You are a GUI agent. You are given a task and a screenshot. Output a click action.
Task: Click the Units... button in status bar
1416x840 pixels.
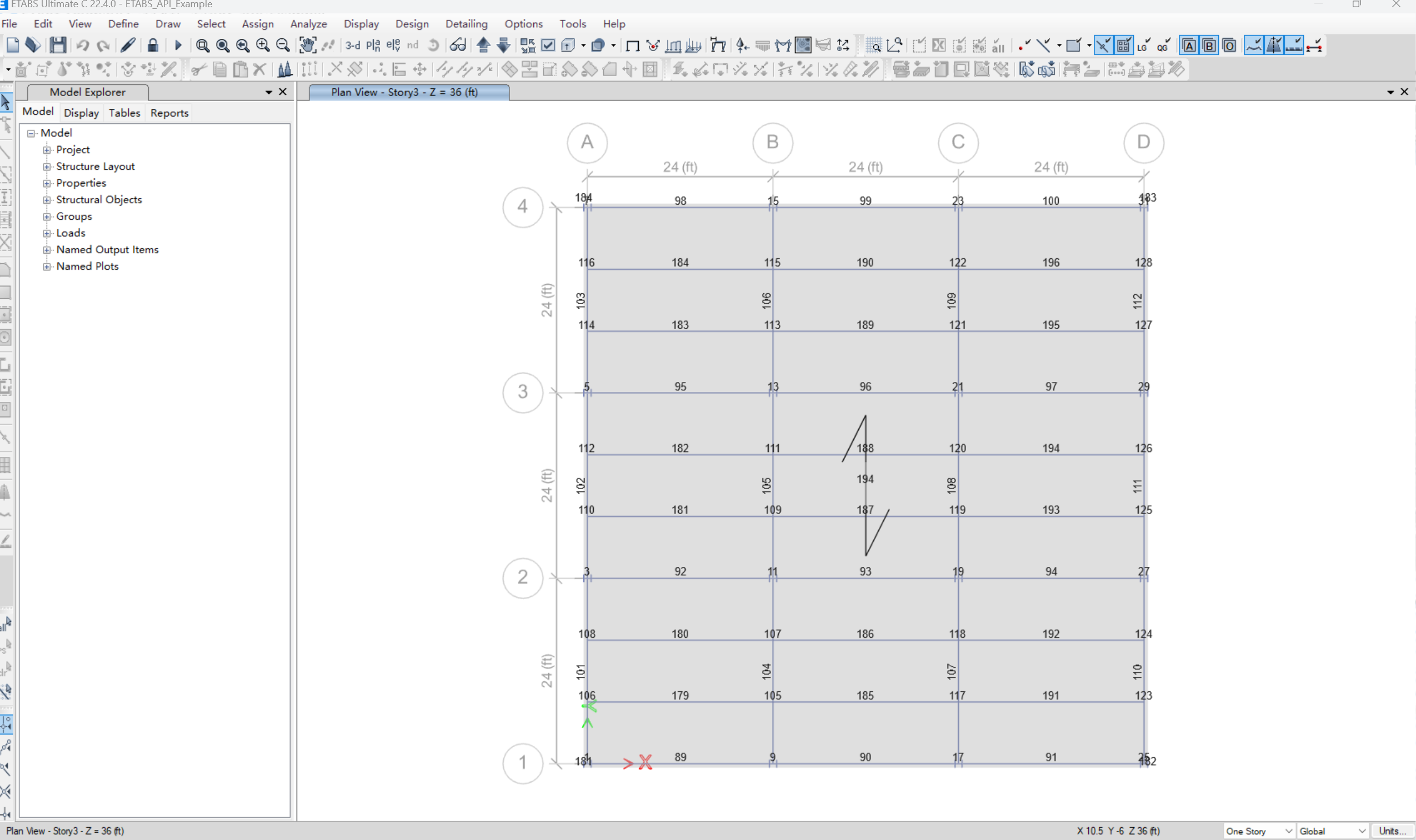[x=1392, y=831]
